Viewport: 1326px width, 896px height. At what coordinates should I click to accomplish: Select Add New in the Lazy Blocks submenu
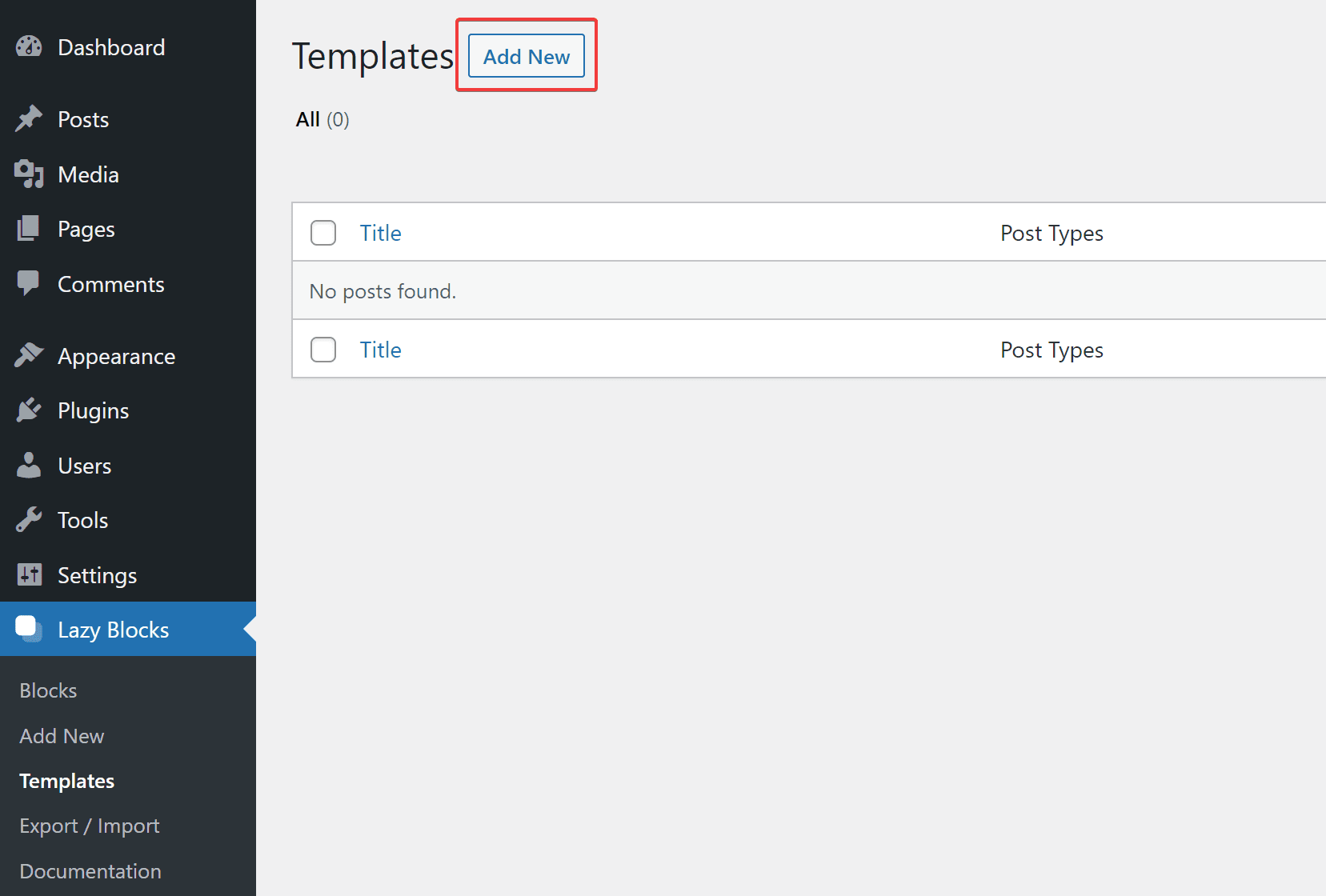61,735
